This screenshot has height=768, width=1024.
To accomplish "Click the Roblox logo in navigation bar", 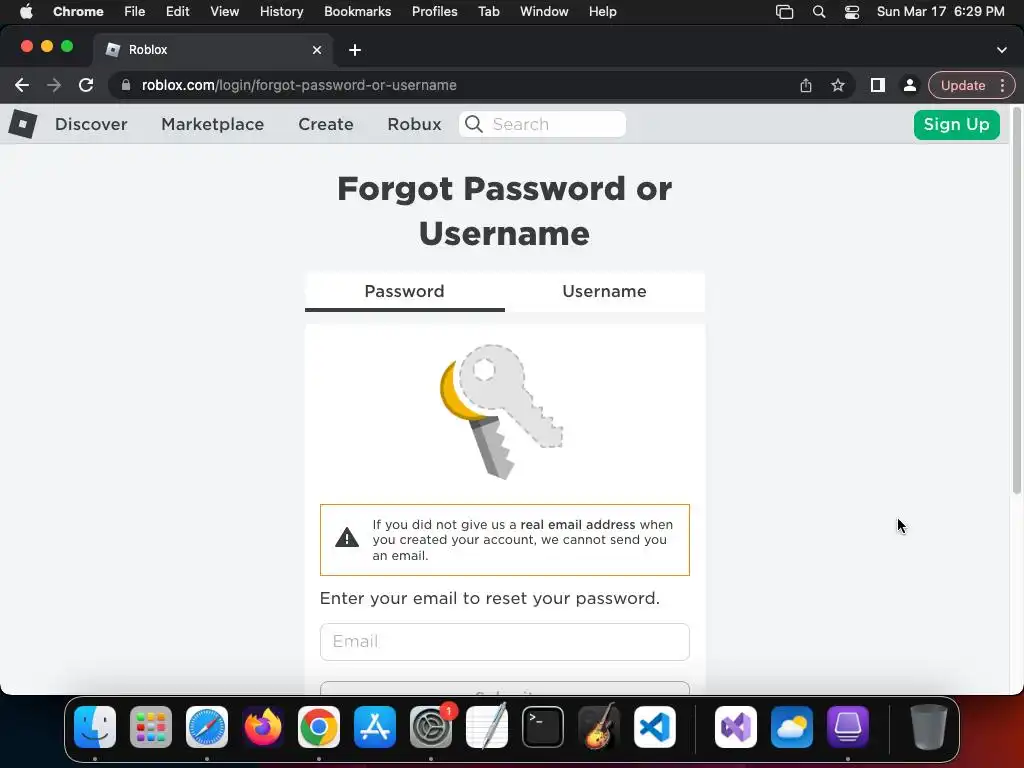I will (23, 123).
